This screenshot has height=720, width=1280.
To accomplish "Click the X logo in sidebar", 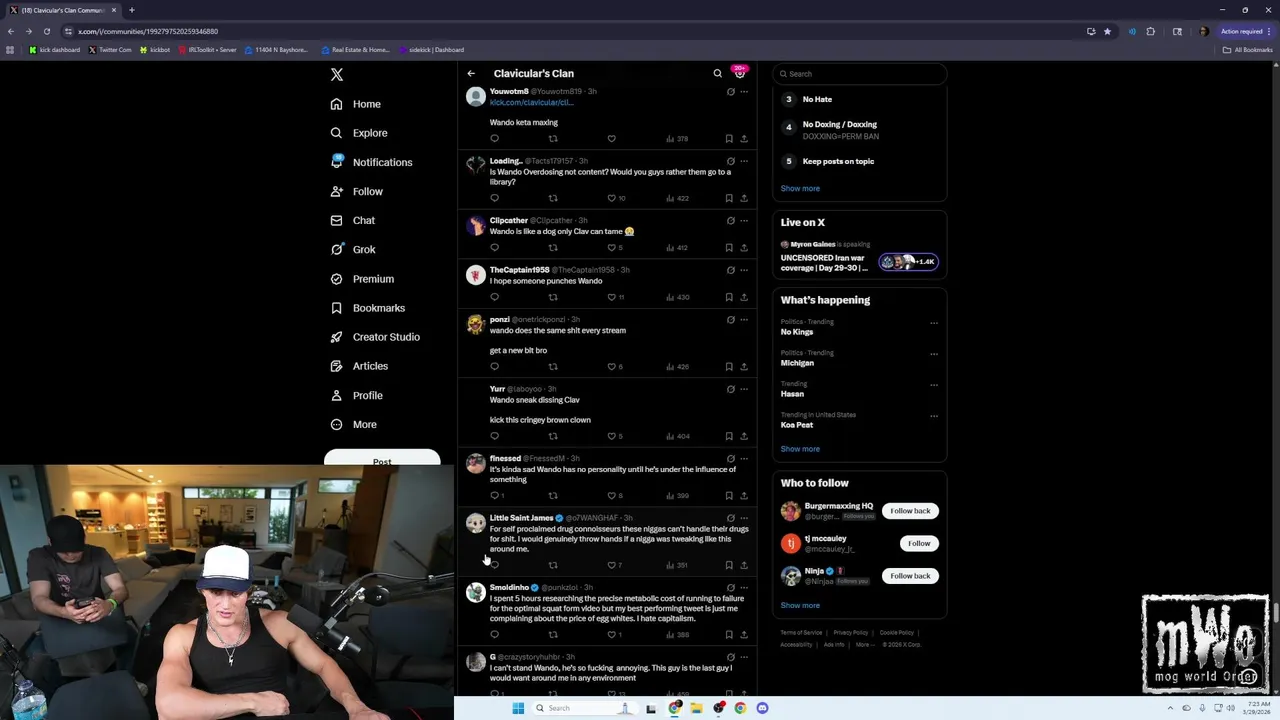I will 337,74.
